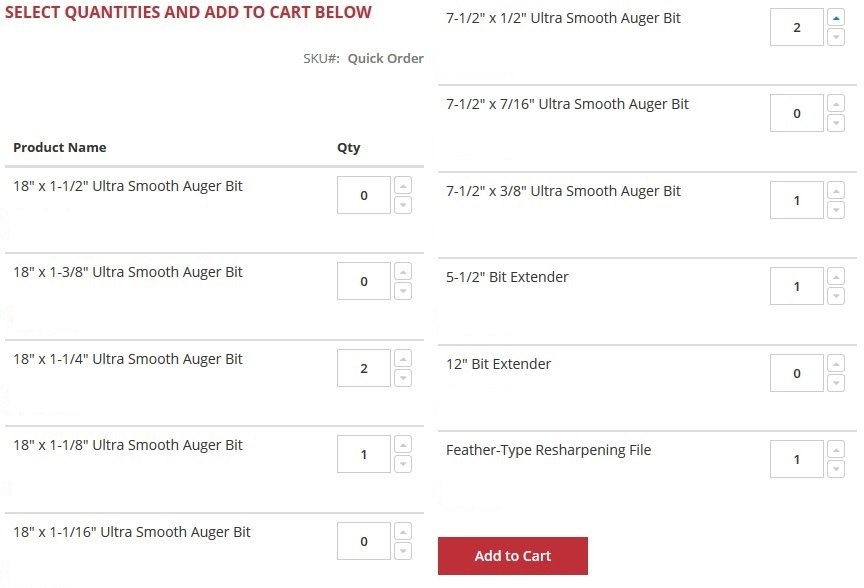Focus quantity box for 18" x 1-1/4" Auger Bit
The width and height of the screenshot is (864, 588).
click(x=364, y=368)
